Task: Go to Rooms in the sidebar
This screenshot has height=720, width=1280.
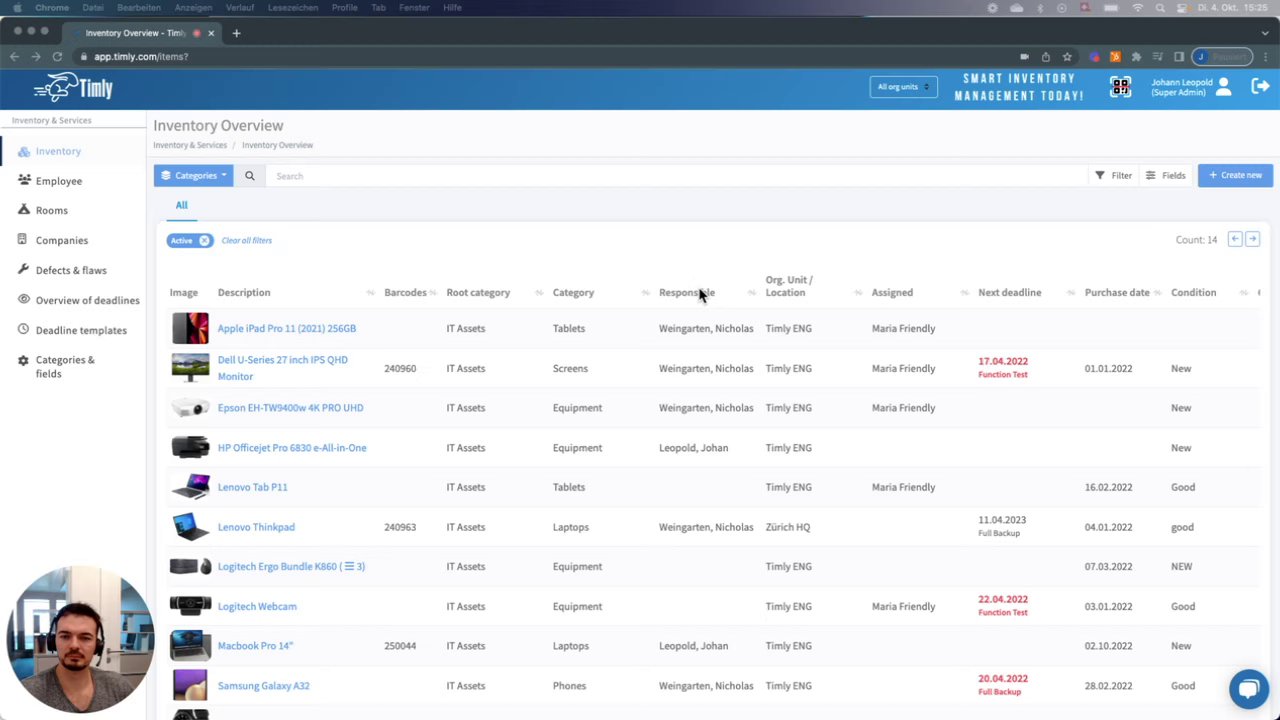Action: click(52, 210)
